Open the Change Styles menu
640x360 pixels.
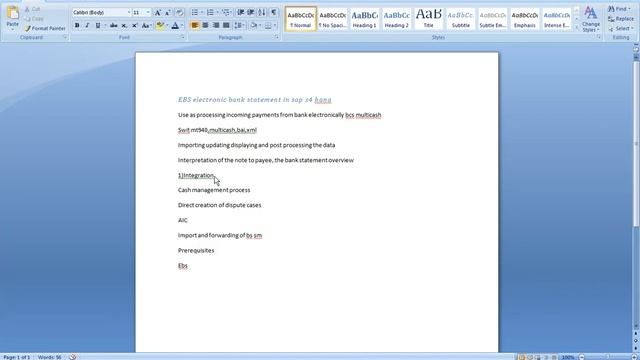click(591, 19)
